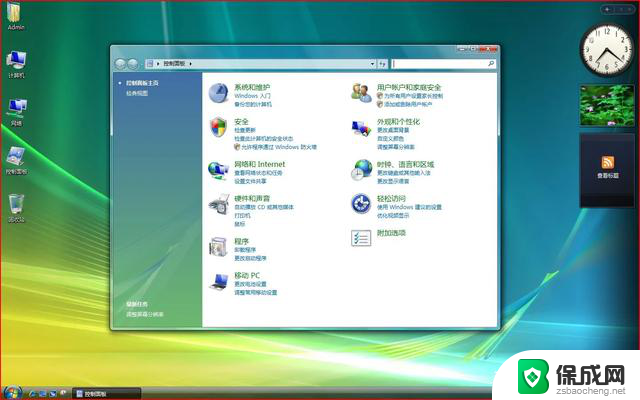The height and width of the screenshot is (400, 640).
Task: Click the analog clock gadget
Action: pyautogui.click(x=607, y=50)
